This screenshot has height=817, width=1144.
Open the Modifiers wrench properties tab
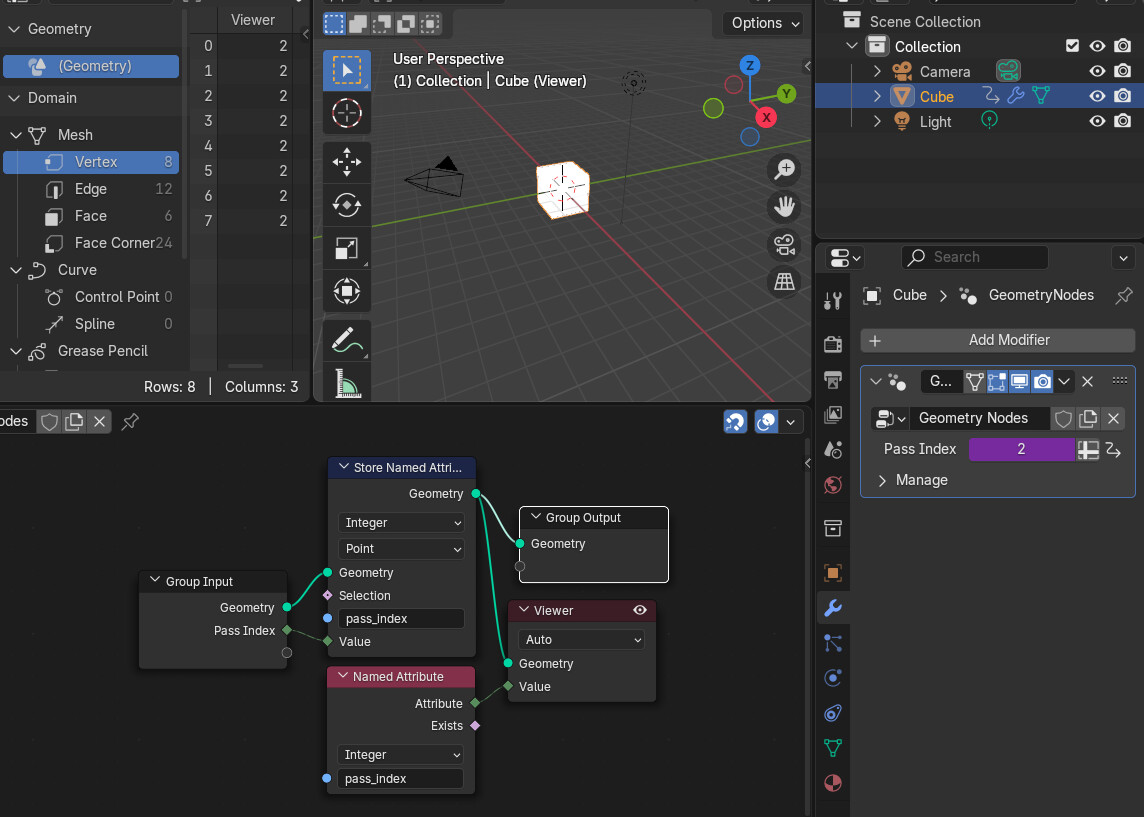tap(832, 608)
